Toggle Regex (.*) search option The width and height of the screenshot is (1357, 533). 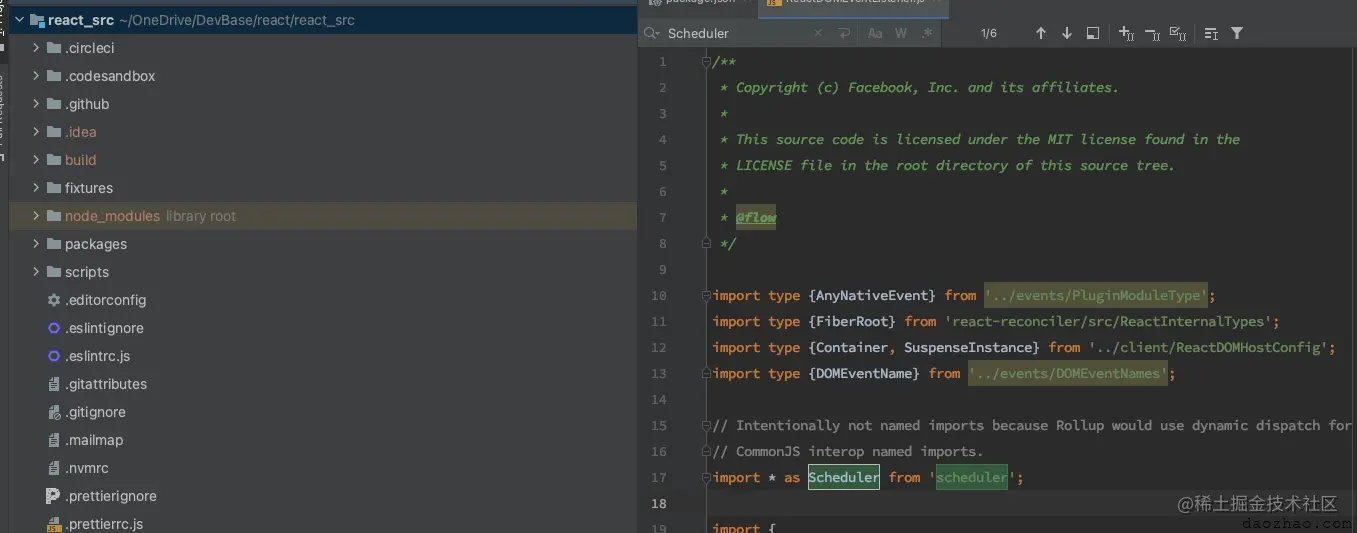point(927,33)
